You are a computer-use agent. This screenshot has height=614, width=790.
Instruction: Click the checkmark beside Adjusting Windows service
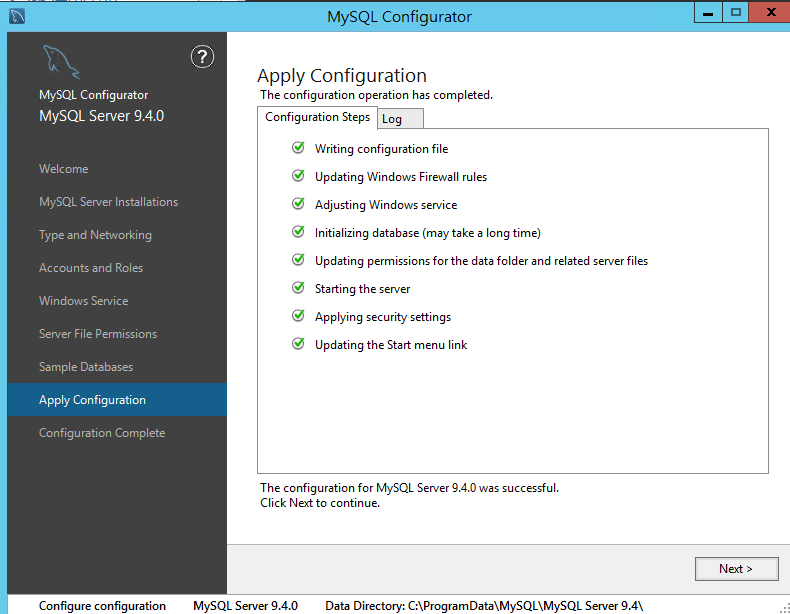298,203
